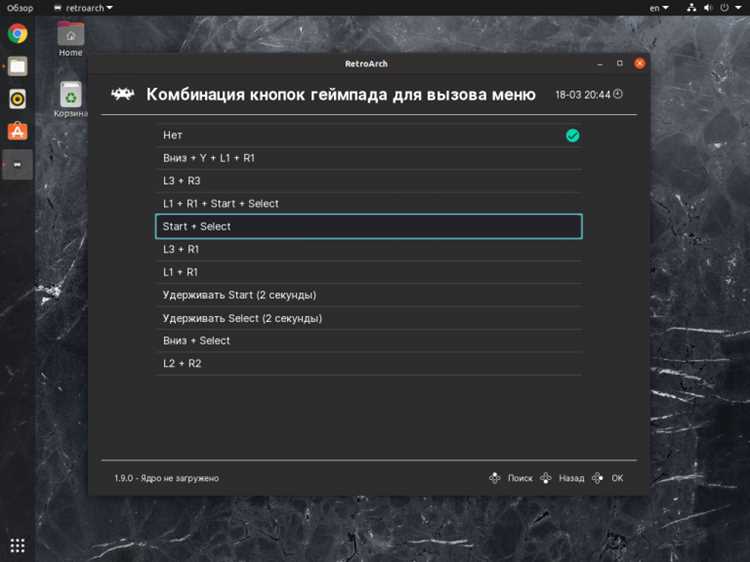Select the L3 + R3 combination
The image size is (750, 562).
pos(369,181)
